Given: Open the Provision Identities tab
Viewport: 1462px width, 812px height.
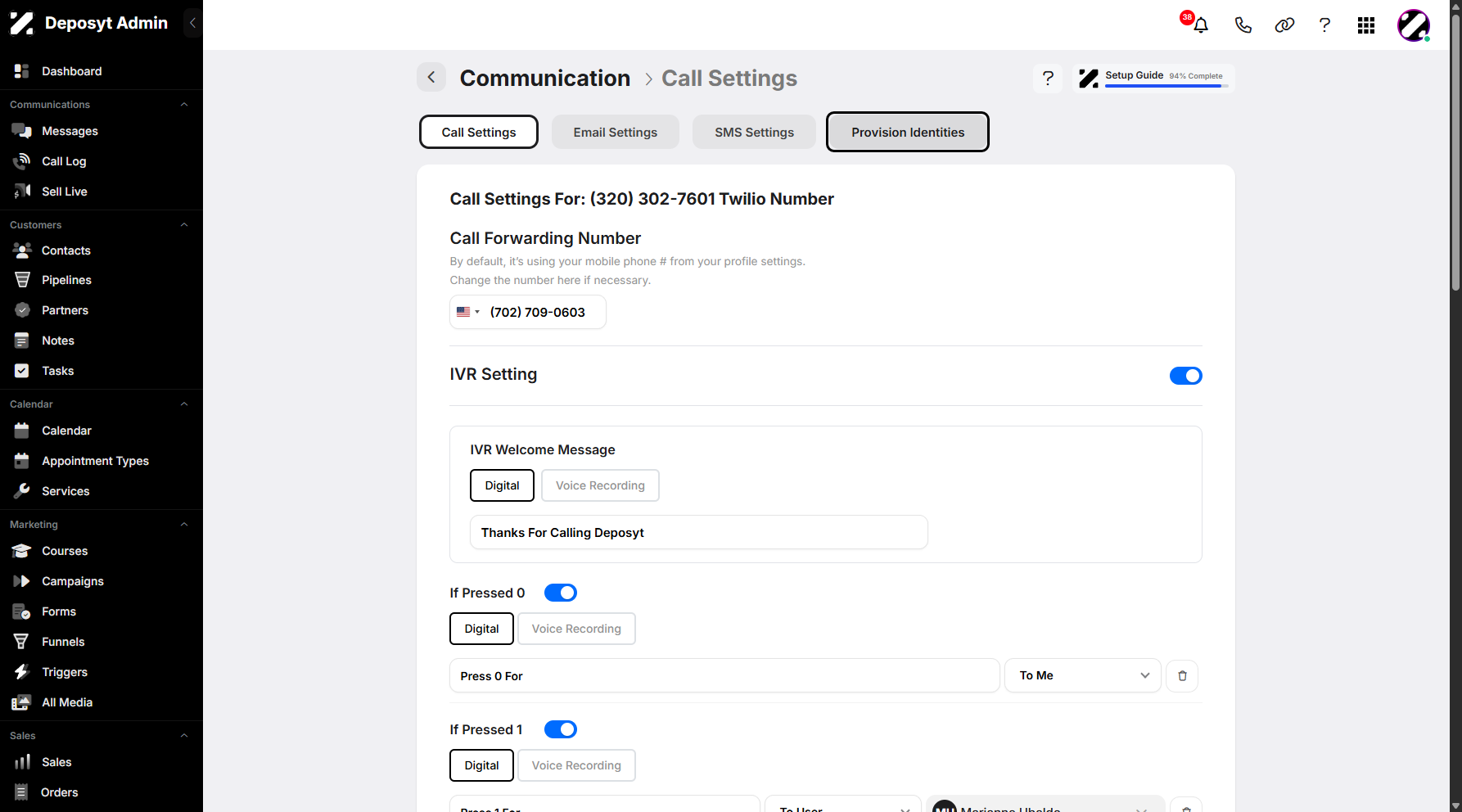Looking at the screenshot, I should click(x=908, y=132).
